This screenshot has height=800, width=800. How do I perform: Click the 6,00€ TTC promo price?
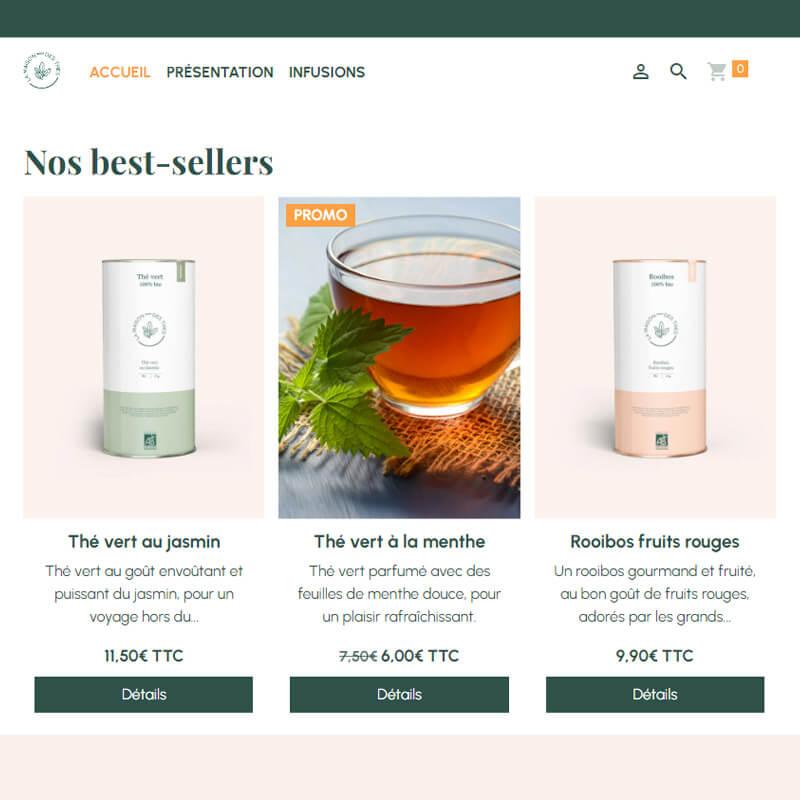(x=420, y=656)
